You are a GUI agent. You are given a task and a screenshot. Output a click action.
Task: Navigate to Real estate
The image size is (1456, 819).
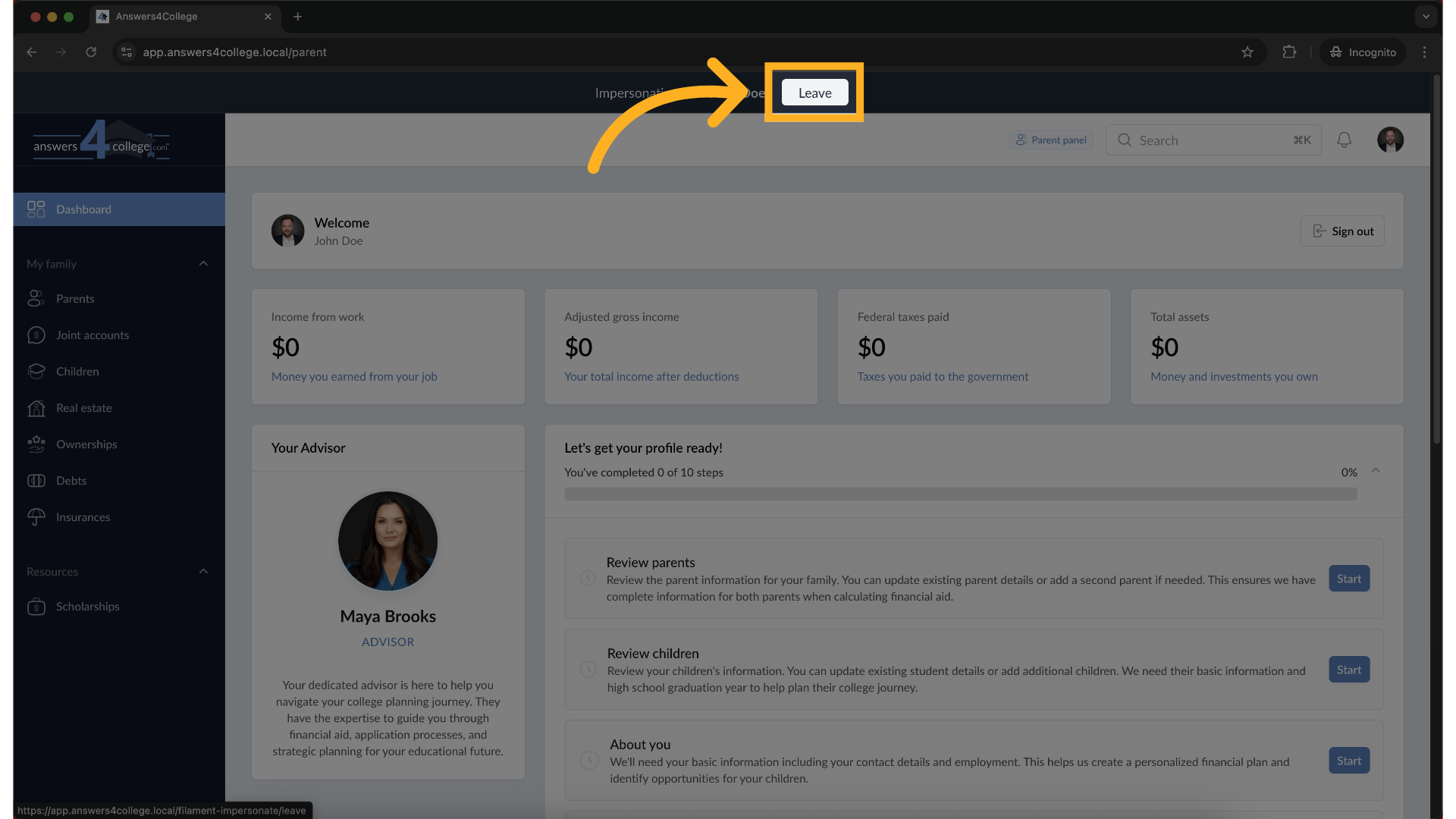click(x=83, y=407)
